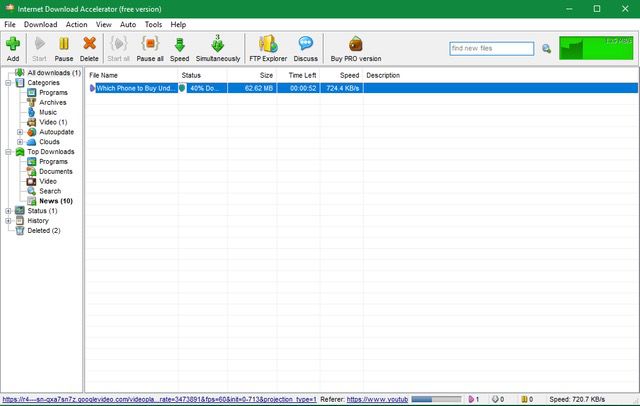Click the green Add download icon
Image resolution: width=640 pixels, height=406 pixels.
coord(13,44)
